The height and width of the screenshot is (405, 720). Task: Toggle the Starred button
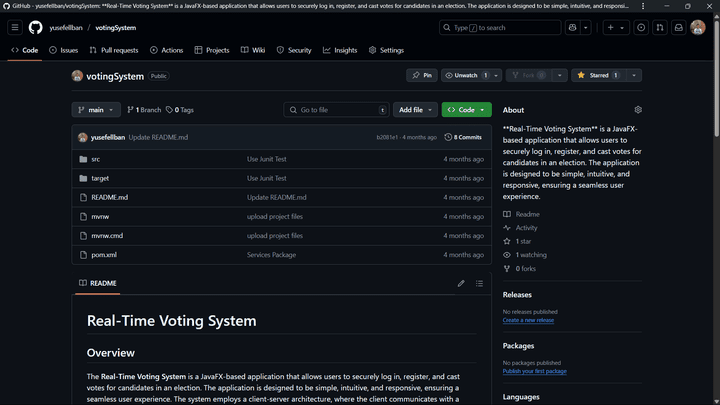pos(598,75)
